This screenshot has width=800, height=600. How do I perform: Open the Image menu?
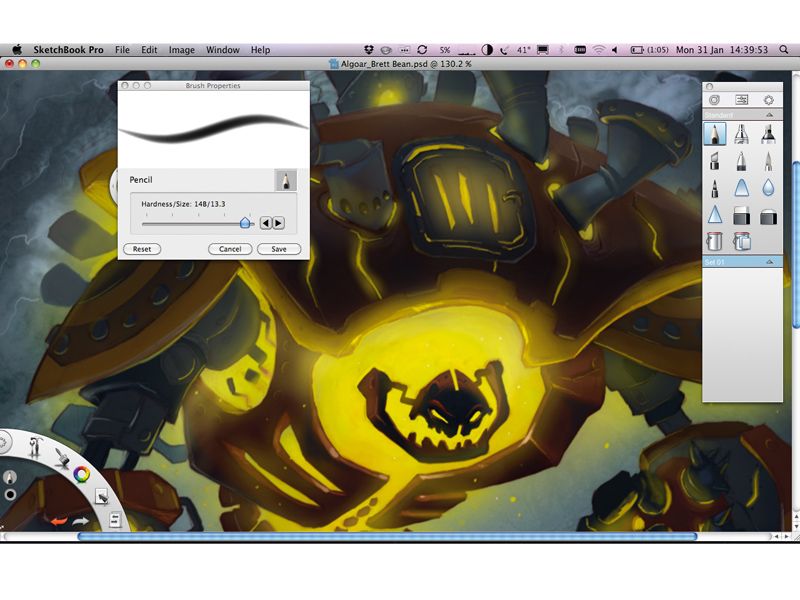[182, 49]
